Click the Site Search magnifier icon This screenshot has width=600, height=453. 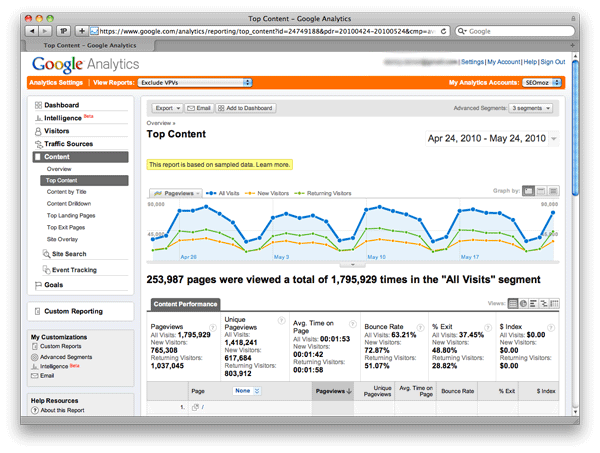click(x=45, y=254)
